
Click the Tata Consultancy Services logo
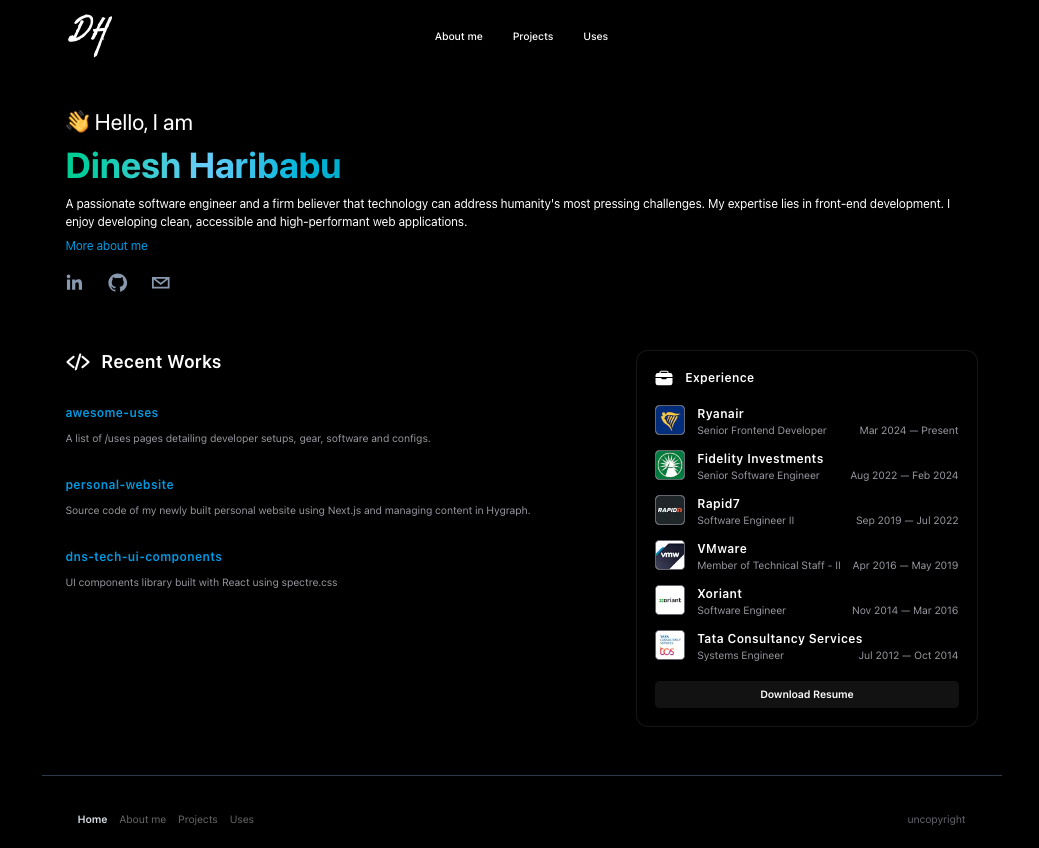(x=669, y=645)
